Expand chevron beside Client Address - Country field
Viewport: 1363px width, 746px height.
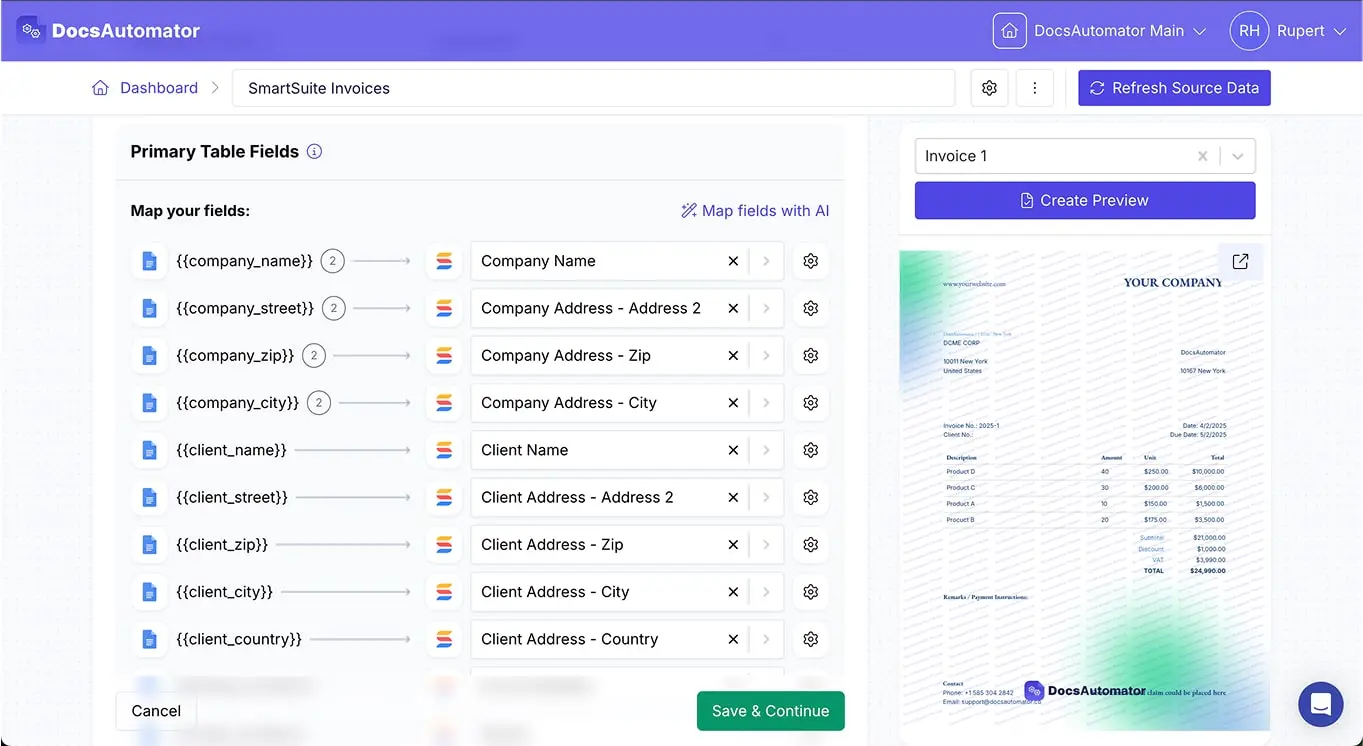tap(765, 639)
